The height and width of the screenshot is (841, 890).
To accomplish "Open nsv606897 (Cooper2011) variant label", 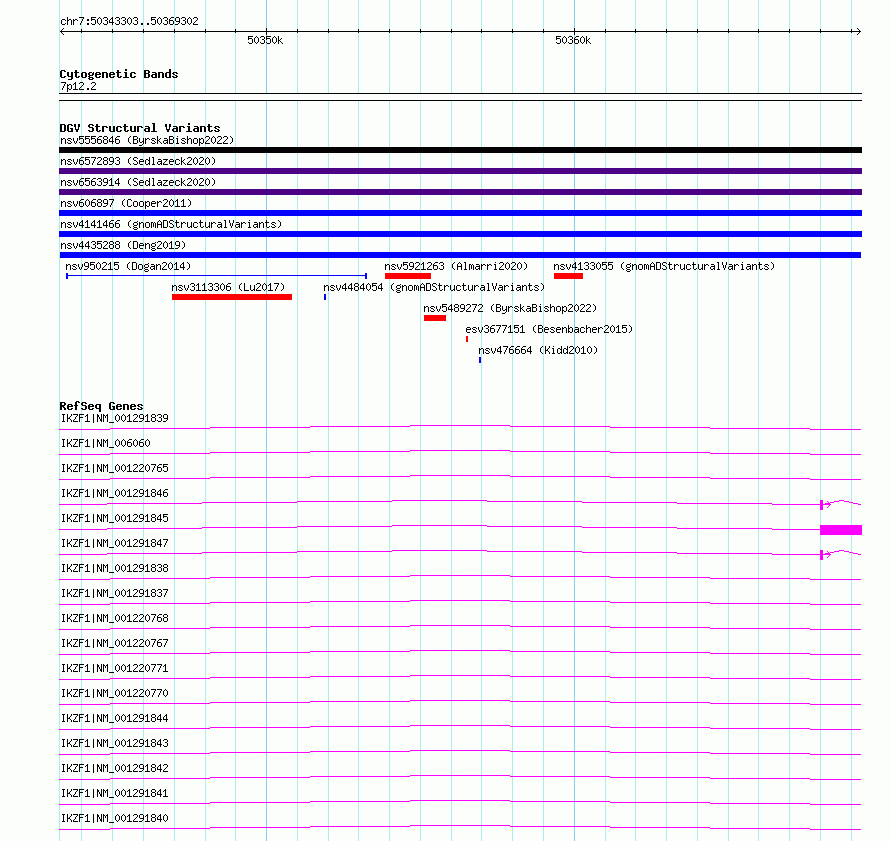I will pyautogui.click(x=126, y=203).
